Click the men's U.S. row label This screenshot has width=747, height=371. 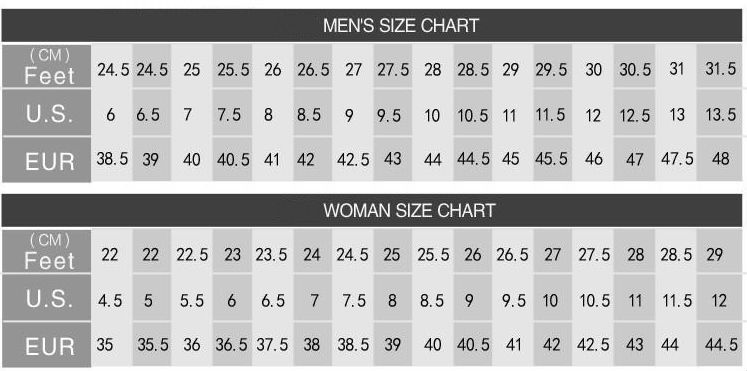(x=46, y=112)
